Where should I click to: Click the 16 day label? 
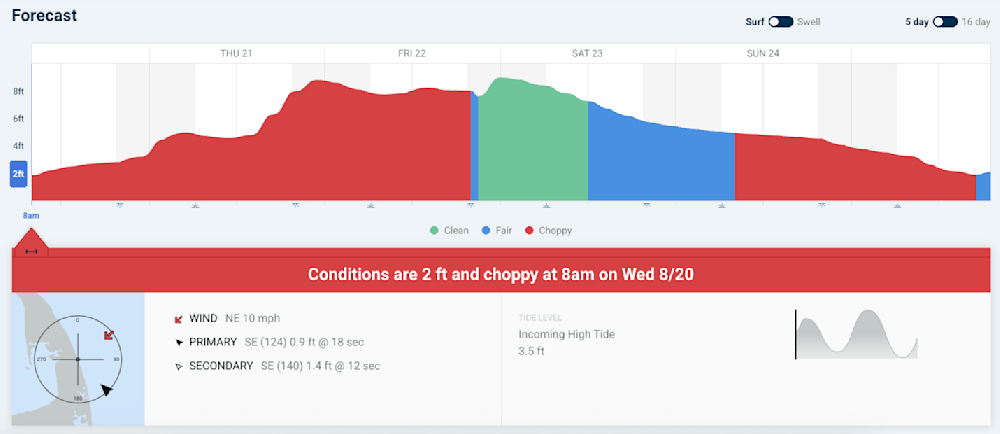coord(975,21)
